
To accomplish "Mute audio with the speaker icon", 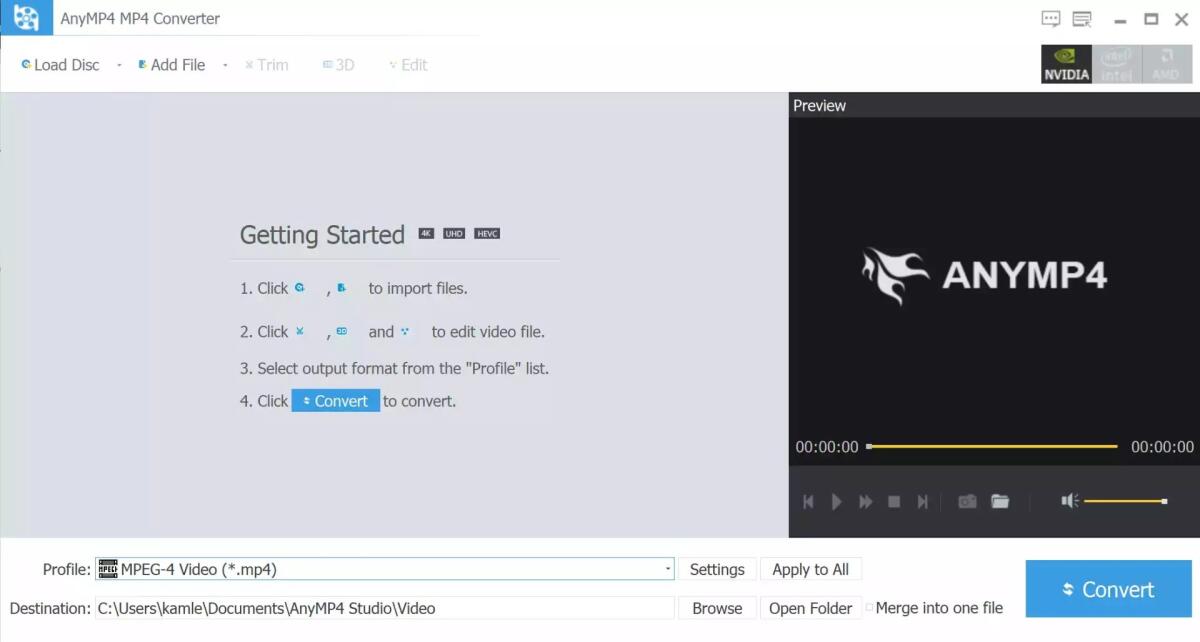I will [1069, 500].
